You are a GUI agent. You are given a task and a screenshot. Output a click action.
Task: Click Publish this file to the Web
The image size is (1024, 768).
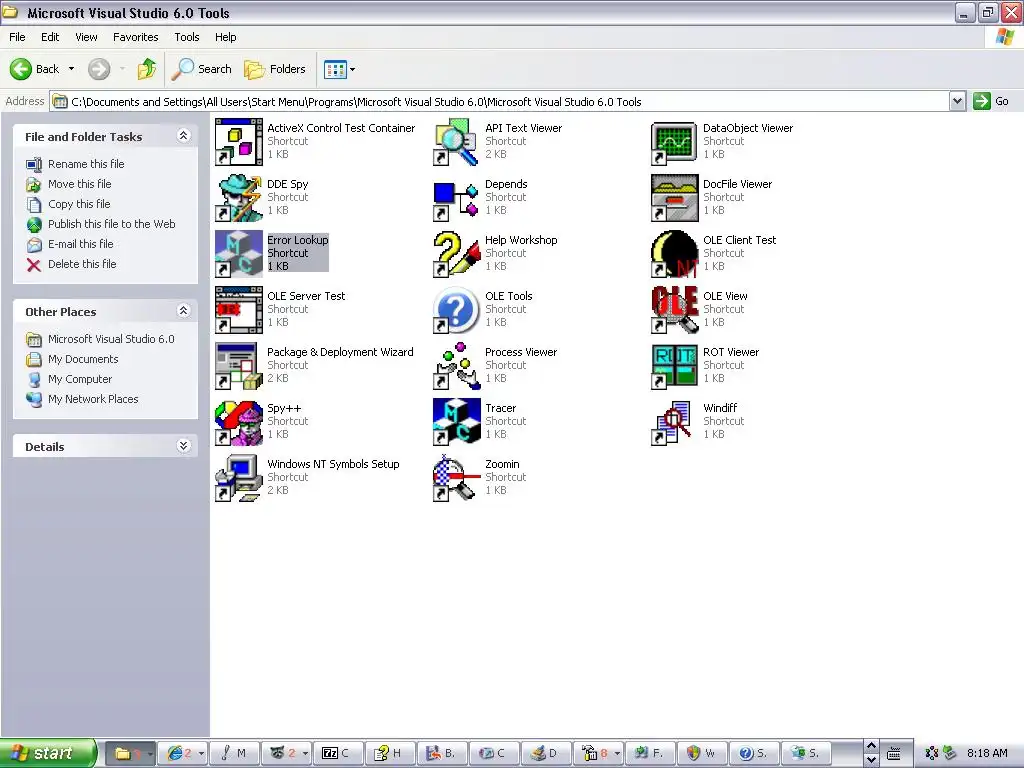pos(112,224)
